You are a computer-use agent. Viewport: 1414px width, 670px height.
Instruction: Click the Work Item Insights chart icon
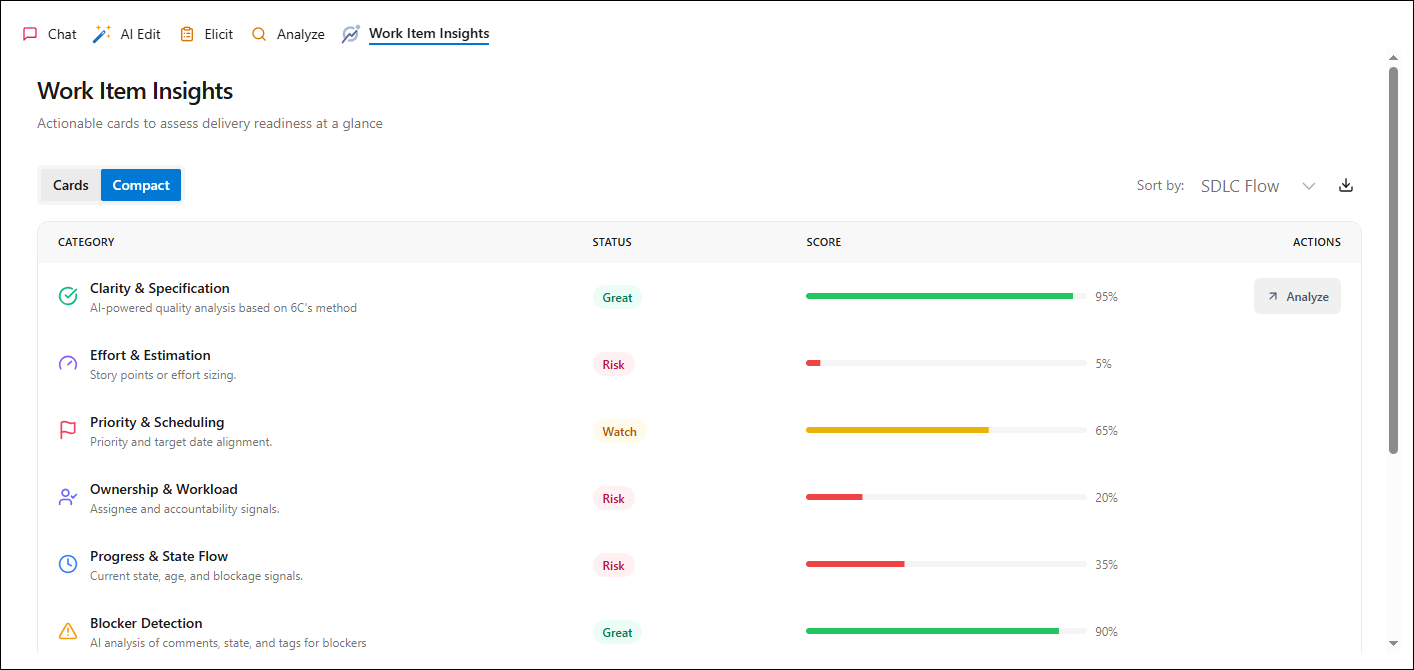[351, 34]
